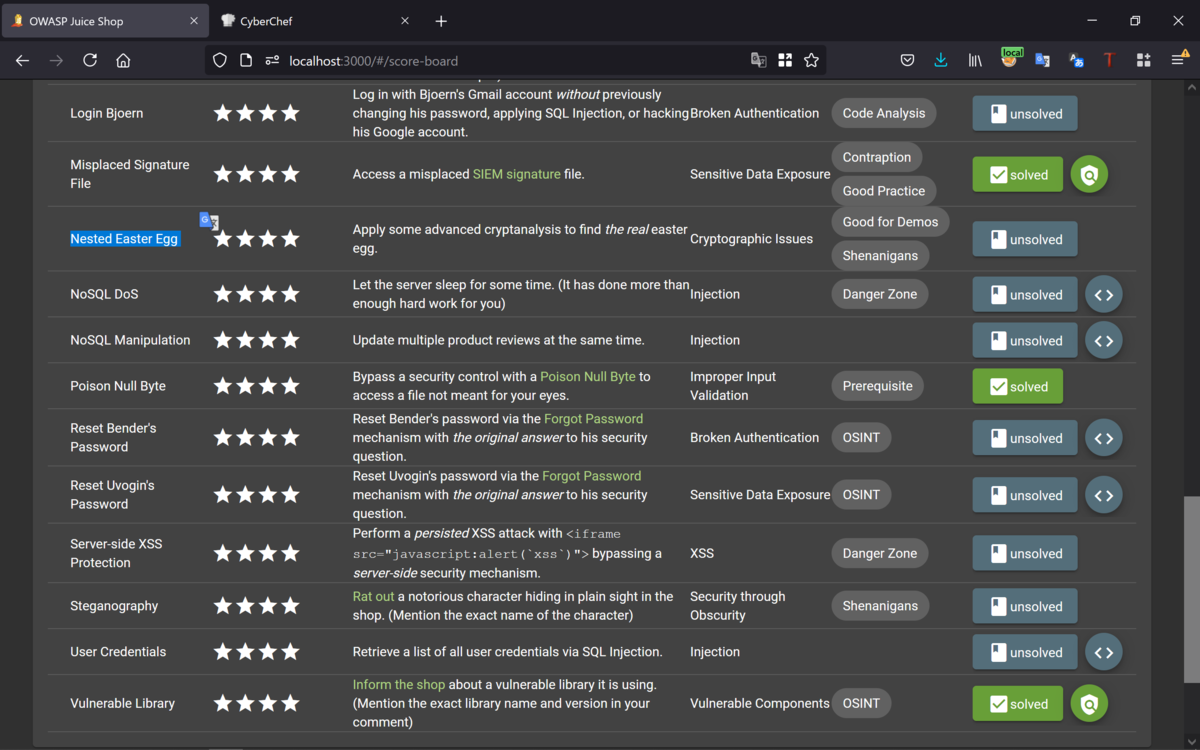Go back to the previous page
The height and width of the screenshot is (750, 1200).
pos(23,60)
